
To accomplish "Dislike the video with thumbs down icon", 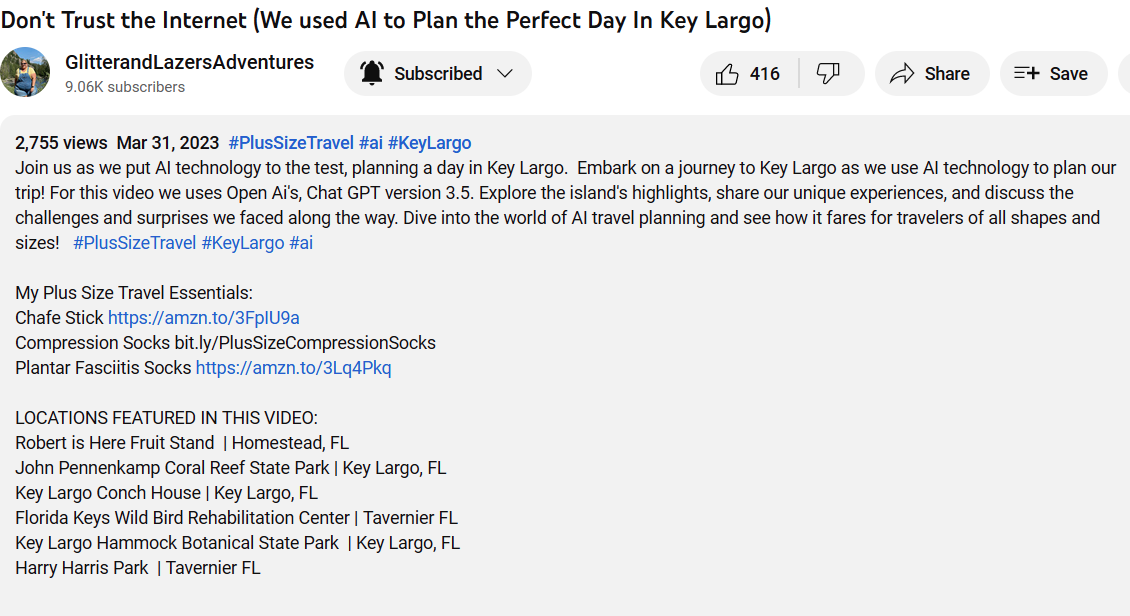I will pyautogui.click(x=828, y=73).
